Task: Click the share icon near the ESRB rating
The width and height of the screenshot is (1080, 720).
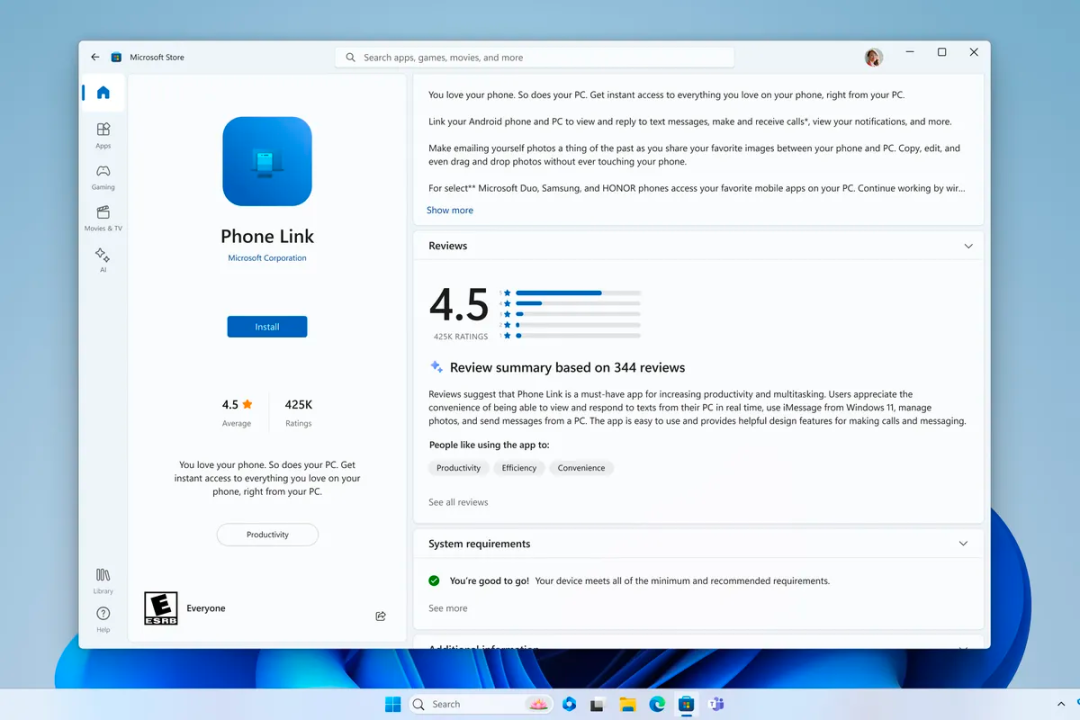Action: [x=381, y=616]
